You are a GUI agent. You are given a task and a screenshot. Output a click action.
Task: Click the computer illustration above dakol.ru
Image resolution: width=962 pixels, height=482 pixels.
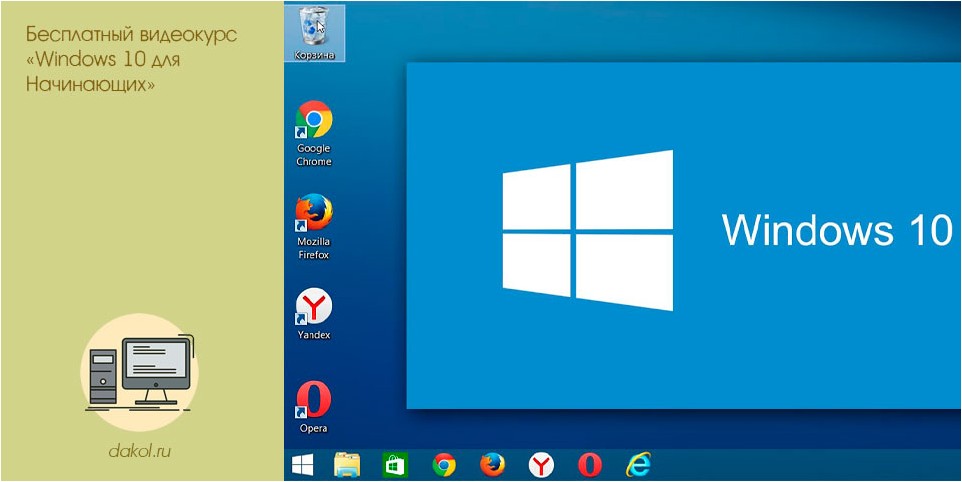coord(140,372)
